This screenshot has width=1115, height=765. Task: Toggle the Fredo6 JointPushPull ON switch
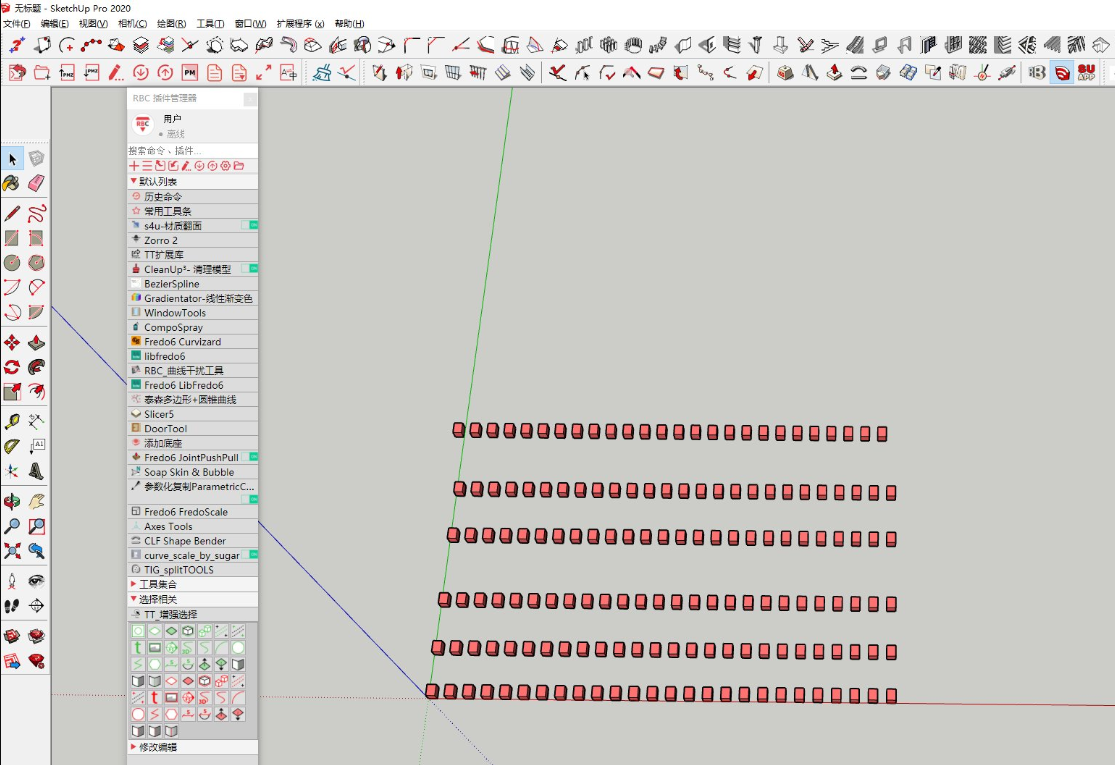coord(249,456)
